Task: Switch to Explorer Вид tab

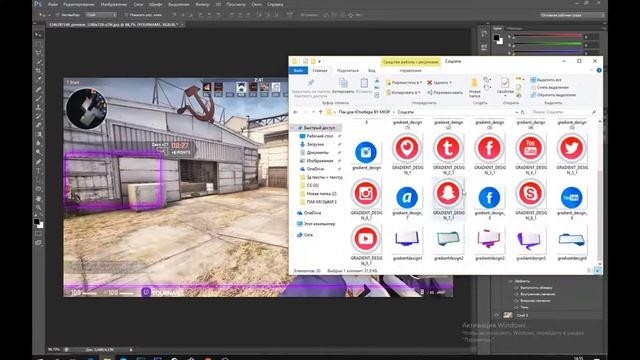Action: (371, 71)
